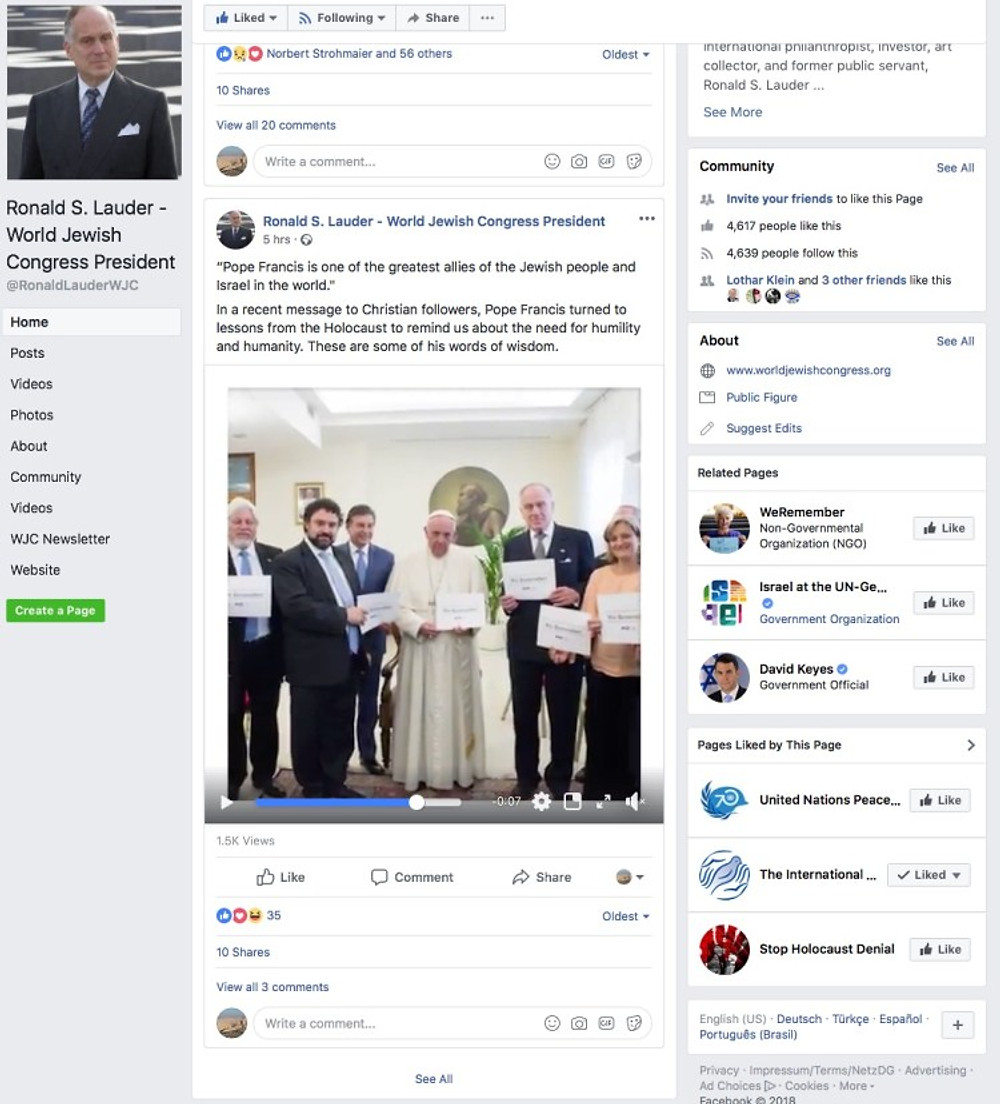
Task: Open the page's three-dot more menu
Action: pyautogui.click(x=487, y=18)
